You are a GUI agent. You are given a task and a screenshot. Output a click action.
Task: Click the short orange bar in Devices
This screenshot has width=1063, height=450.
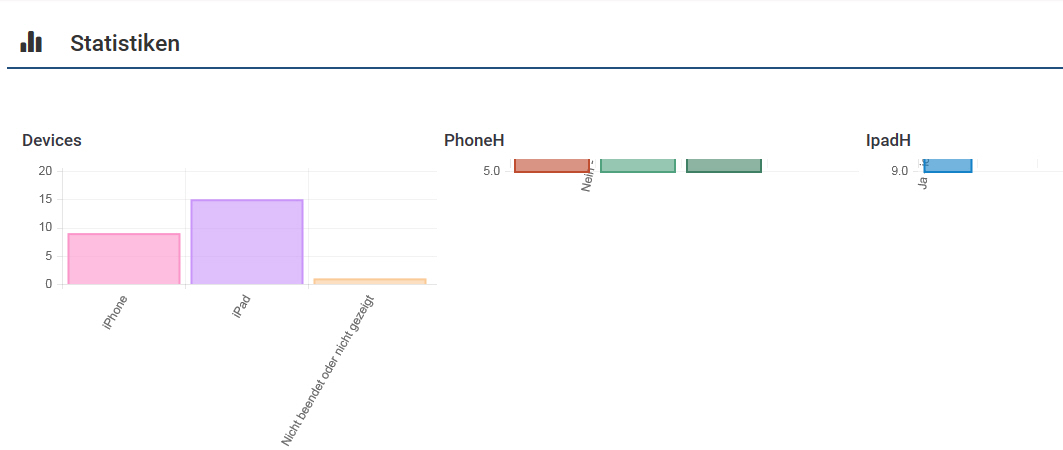click(370, 281)
